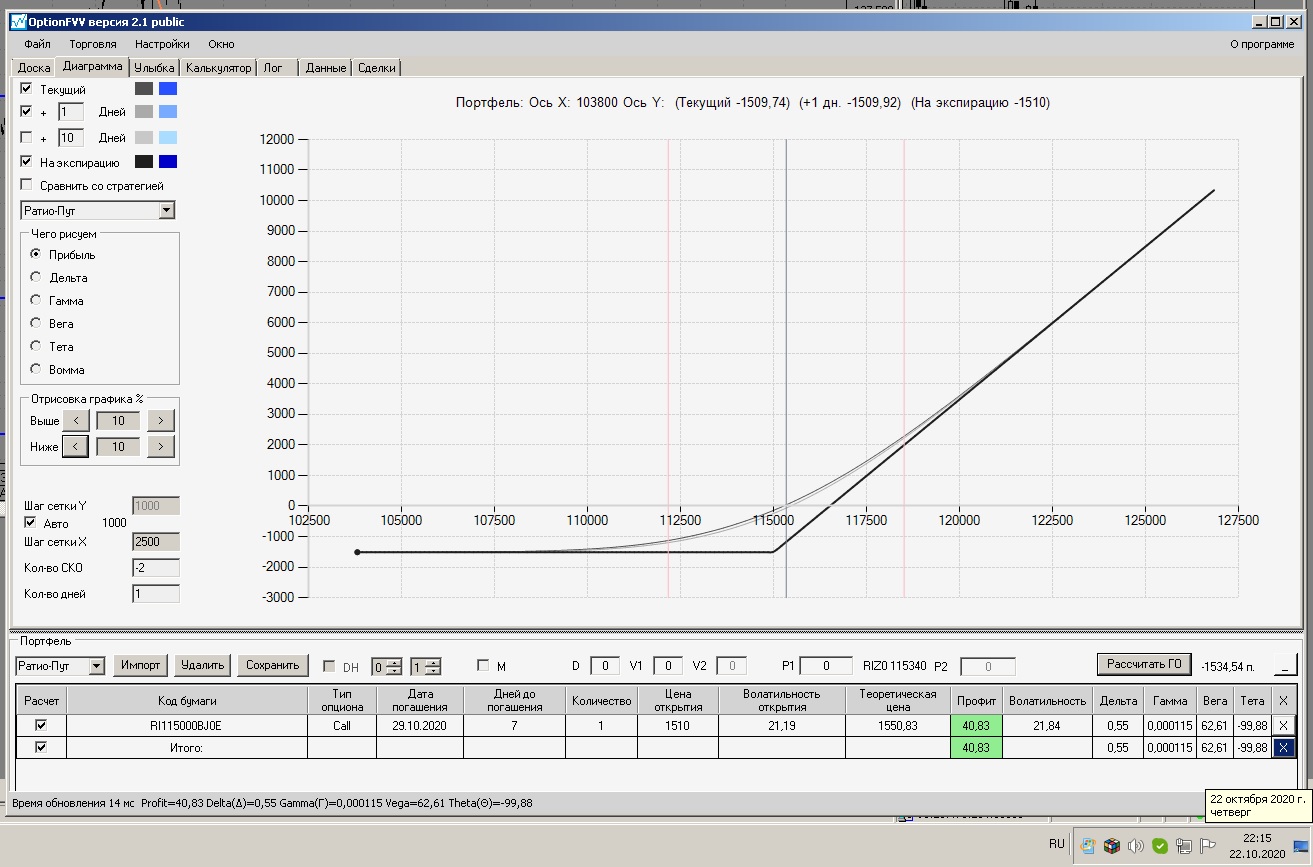Expand the Ратио-Пут dropdown in Портфель panel
The height and width of the screenshot is (867, 1313).
[96, 666]
